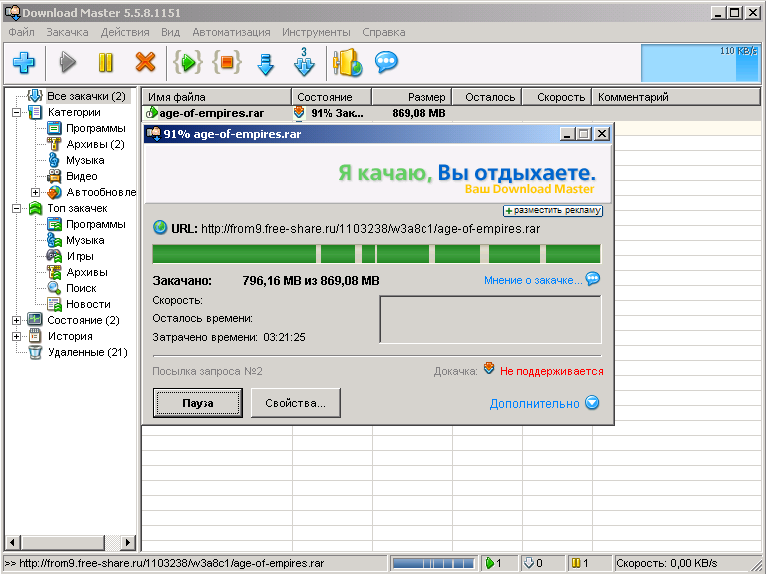Select Игры under Топ закачек
This screenshot has width=766, height=574.
pyautogui.click(x=80, y=256)
